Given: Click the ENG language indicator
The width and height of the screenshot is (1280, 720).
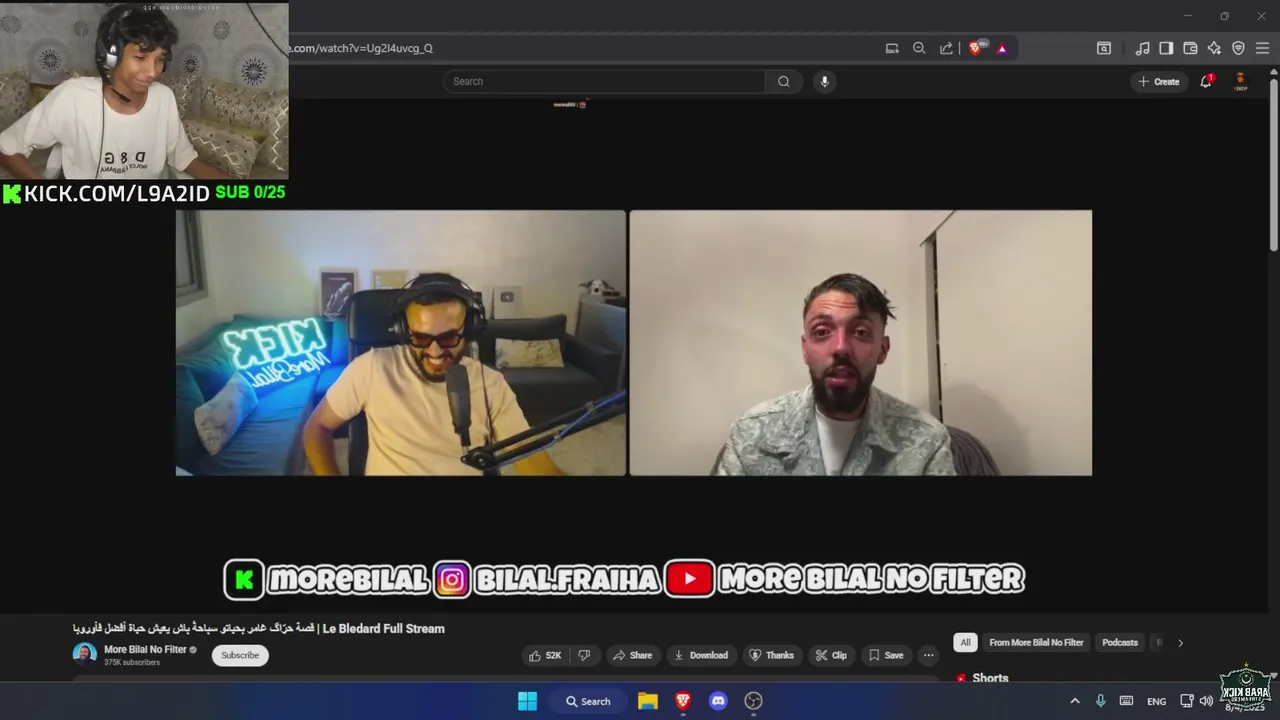Looking at the screenshot, I should [1156, 701].
